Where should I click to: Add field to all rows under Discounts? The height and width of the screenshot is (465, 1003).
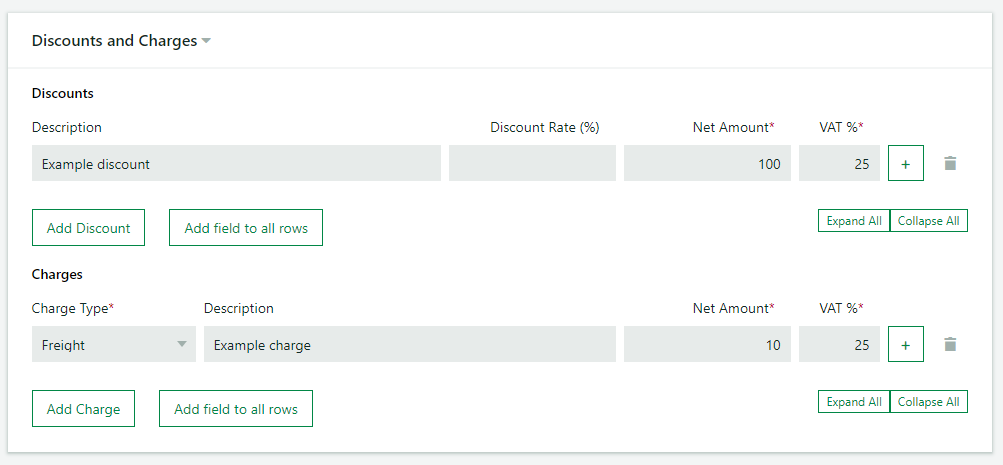point(246,228)
